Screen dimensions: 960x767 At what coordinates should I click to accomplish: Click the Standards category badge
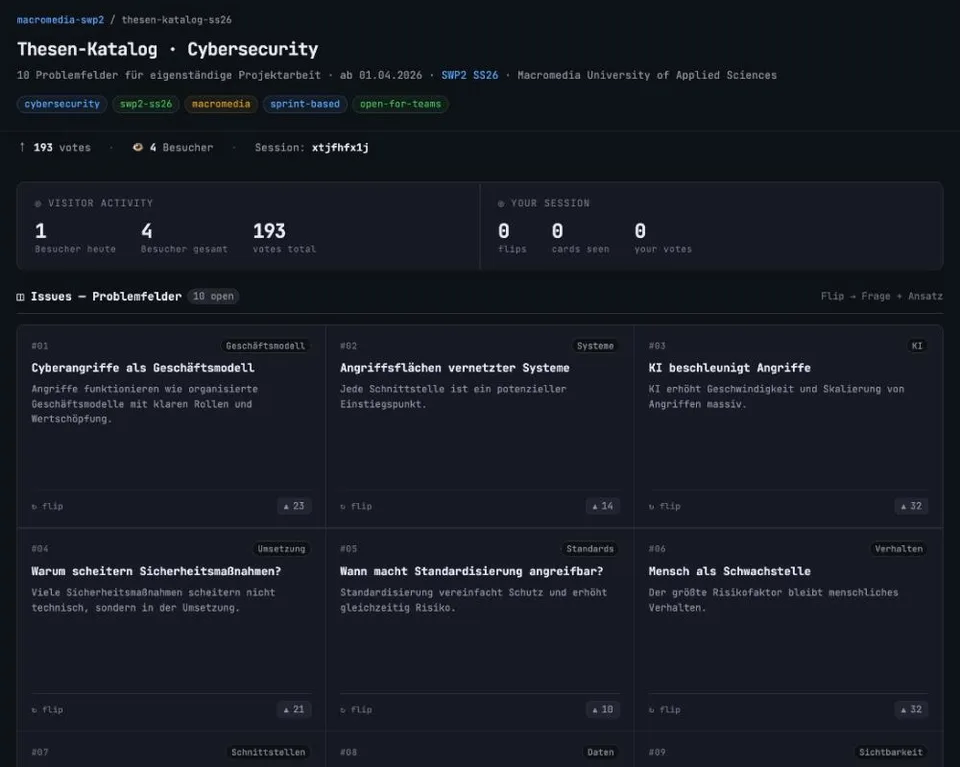coord(590,549)
